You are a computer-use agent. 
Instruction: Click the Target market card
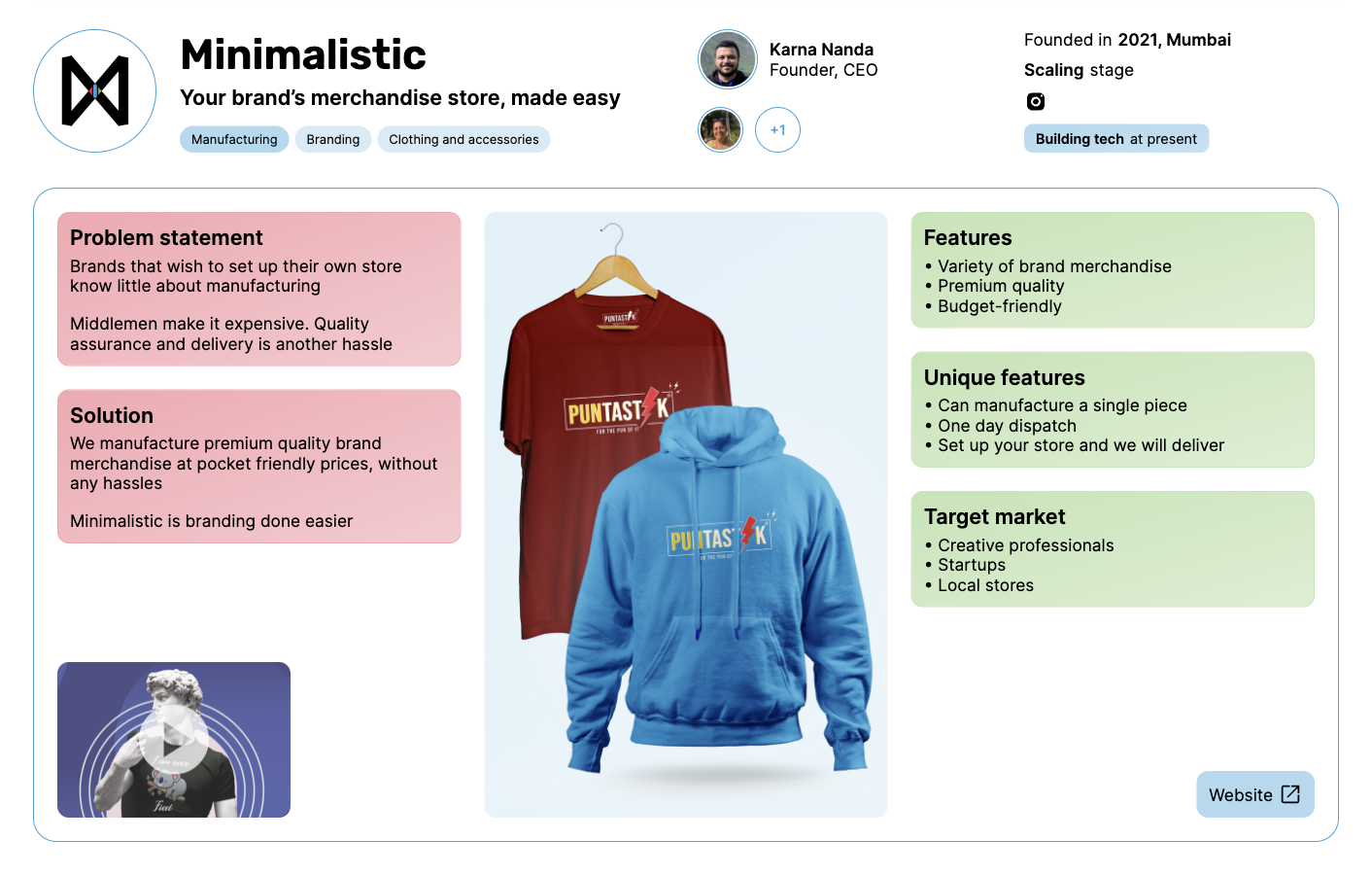(1113, 549)
